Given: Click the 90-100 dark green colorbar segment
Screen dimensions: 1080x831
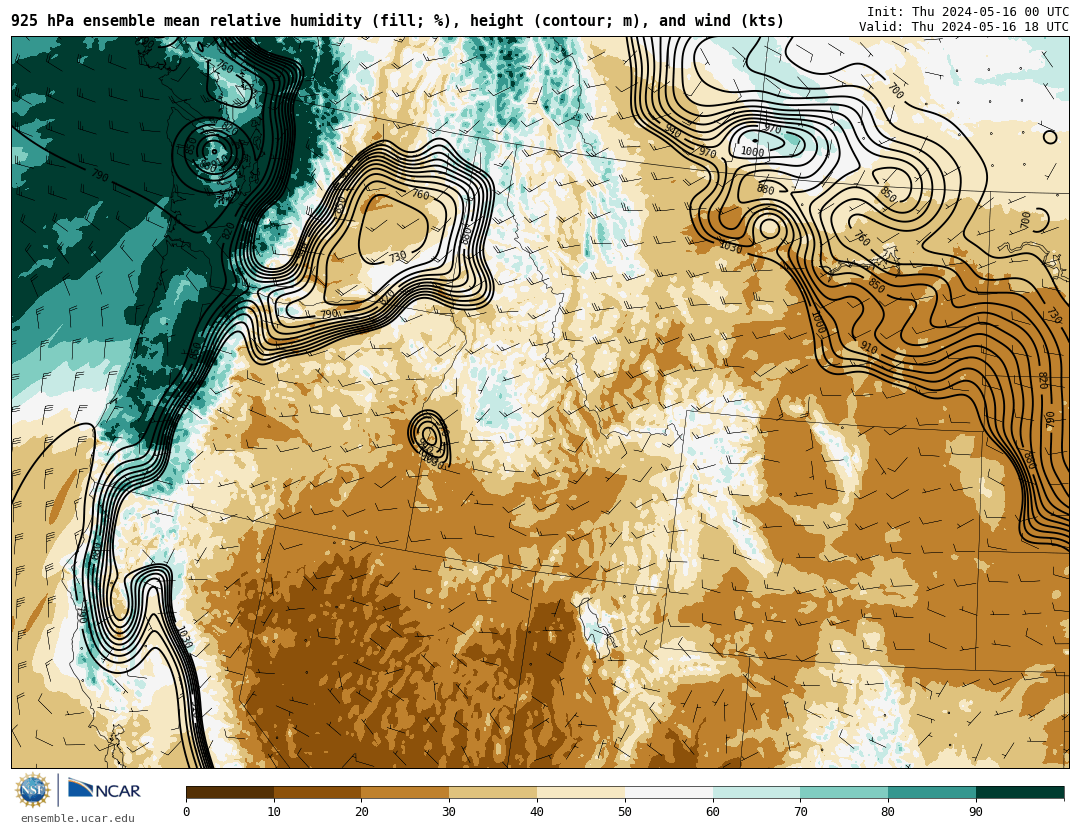Looking at the screenshot, I should tap(1020, 792).
